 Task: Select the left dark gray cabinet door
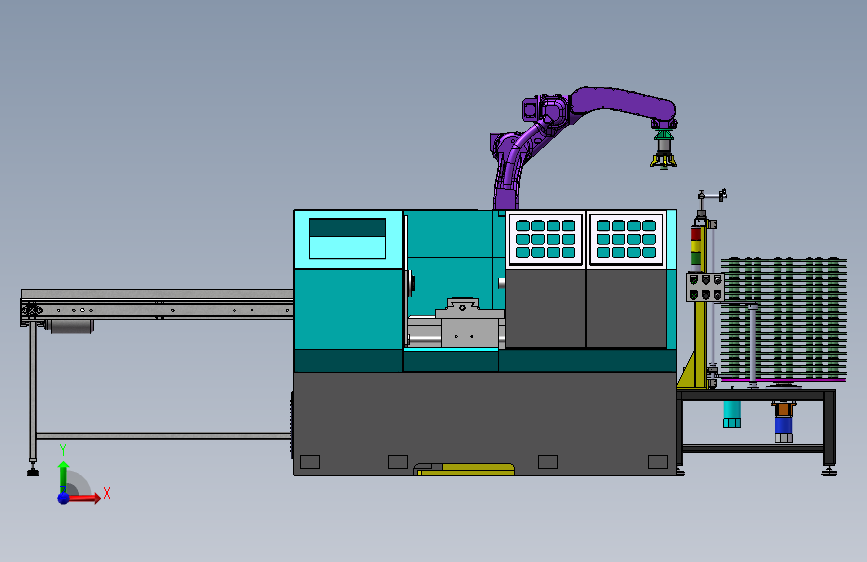545,308
